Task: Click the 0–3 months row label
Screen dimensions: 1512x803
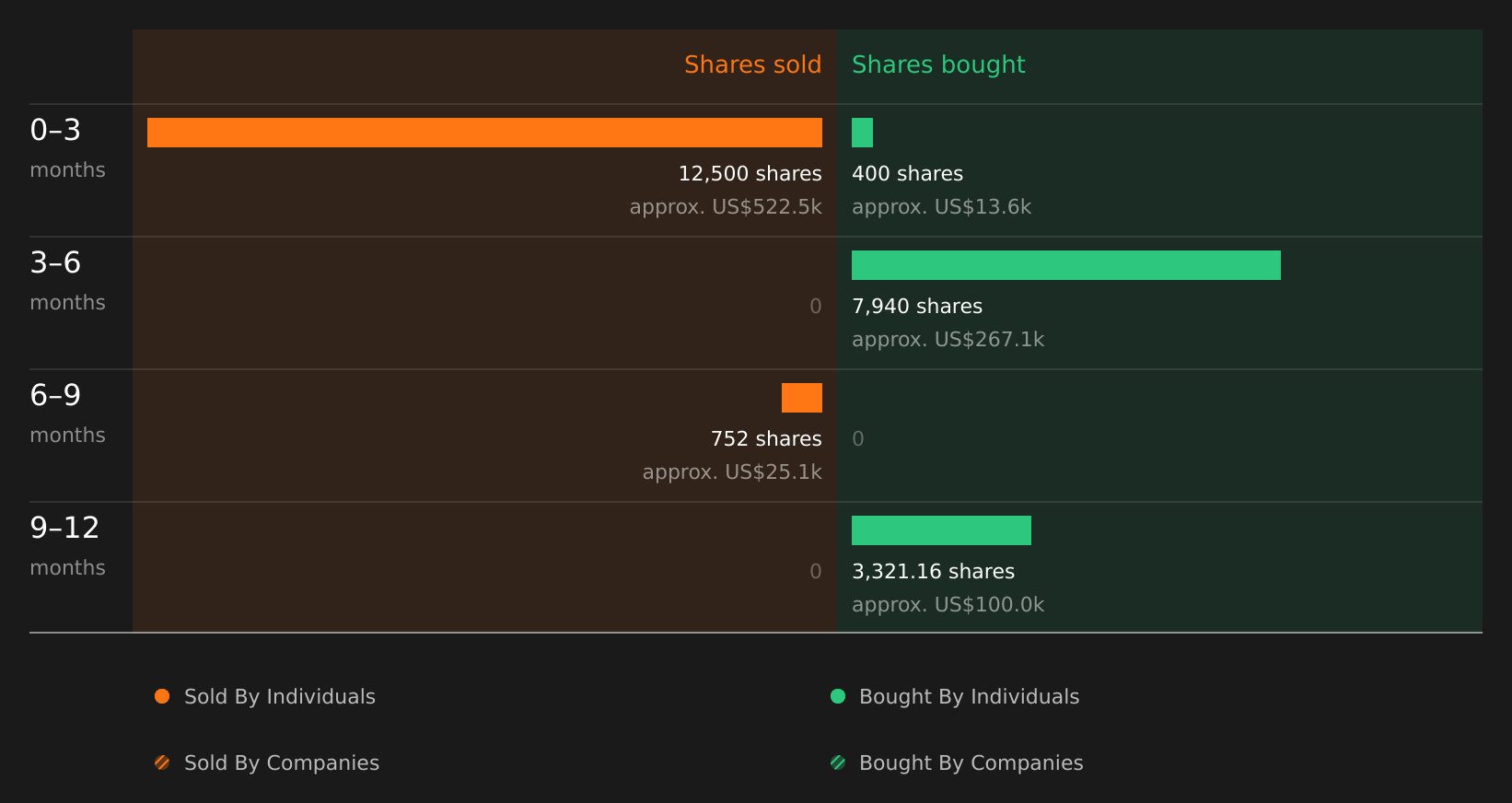Action: (x=67, y=147)
